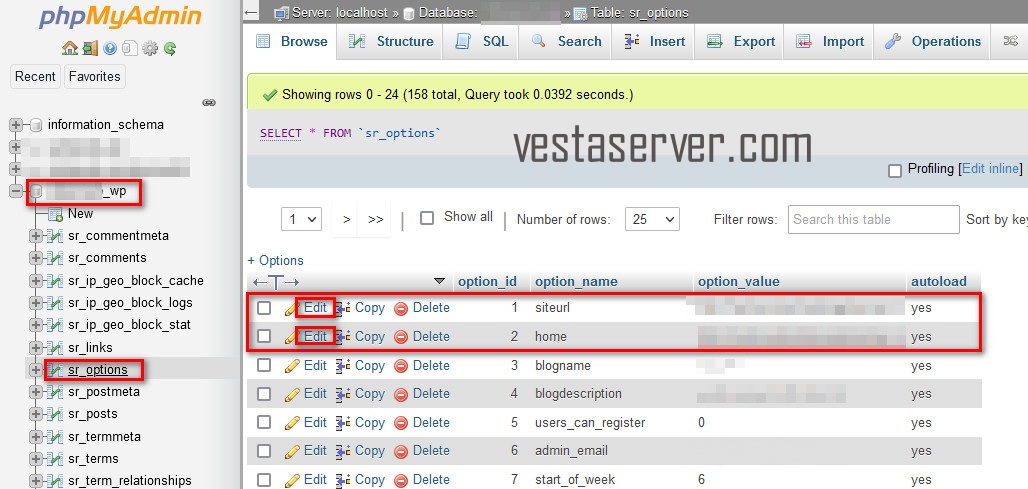Click the Copy icon in start_of_week row
This screenshot has height=489, width=1028.
tap(344, 480)
